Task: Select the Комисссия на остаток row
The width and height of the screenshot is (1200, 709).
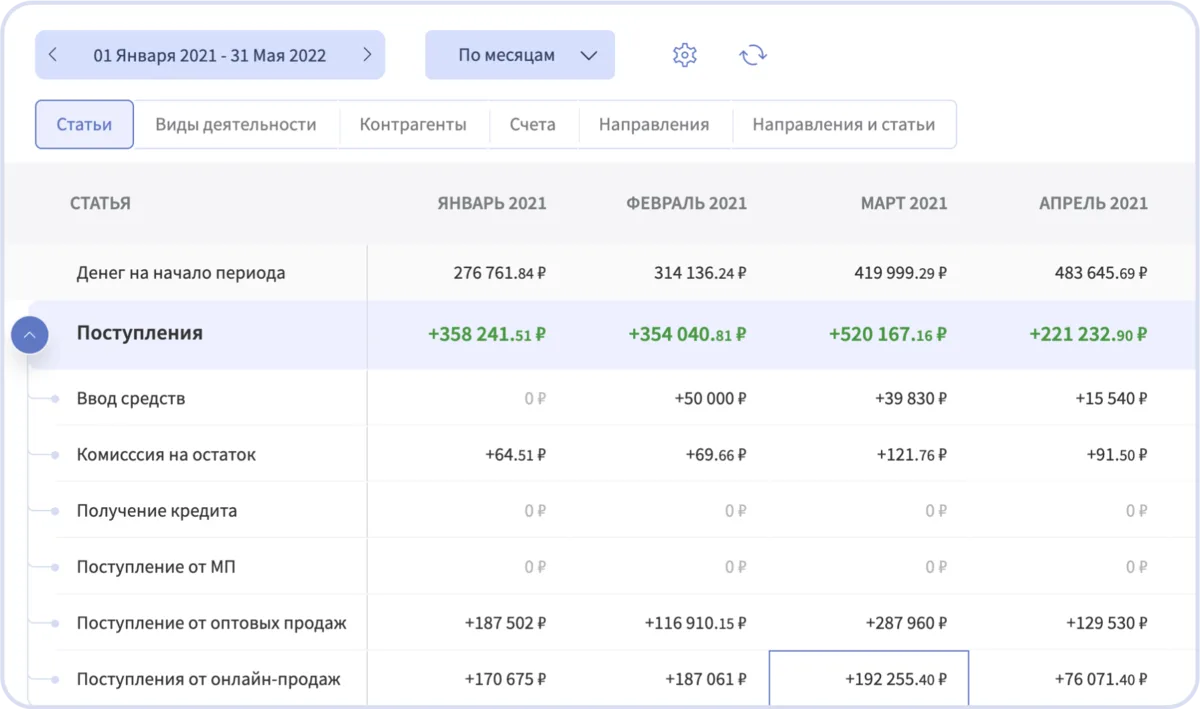Action: (x=166, y=454)
